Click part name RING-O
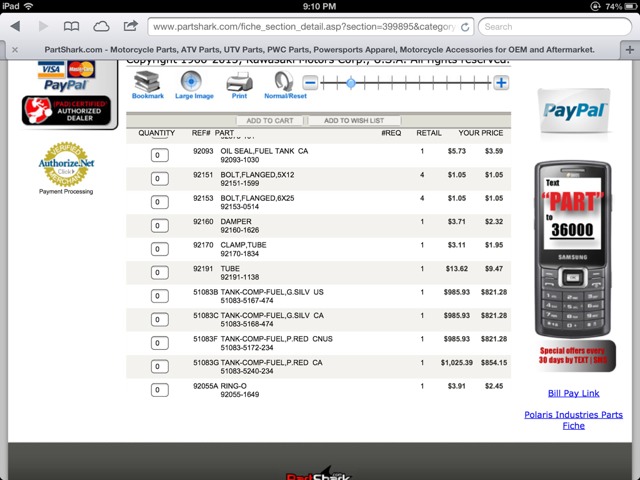The image size is (640, 480). (x=234, y=386)
